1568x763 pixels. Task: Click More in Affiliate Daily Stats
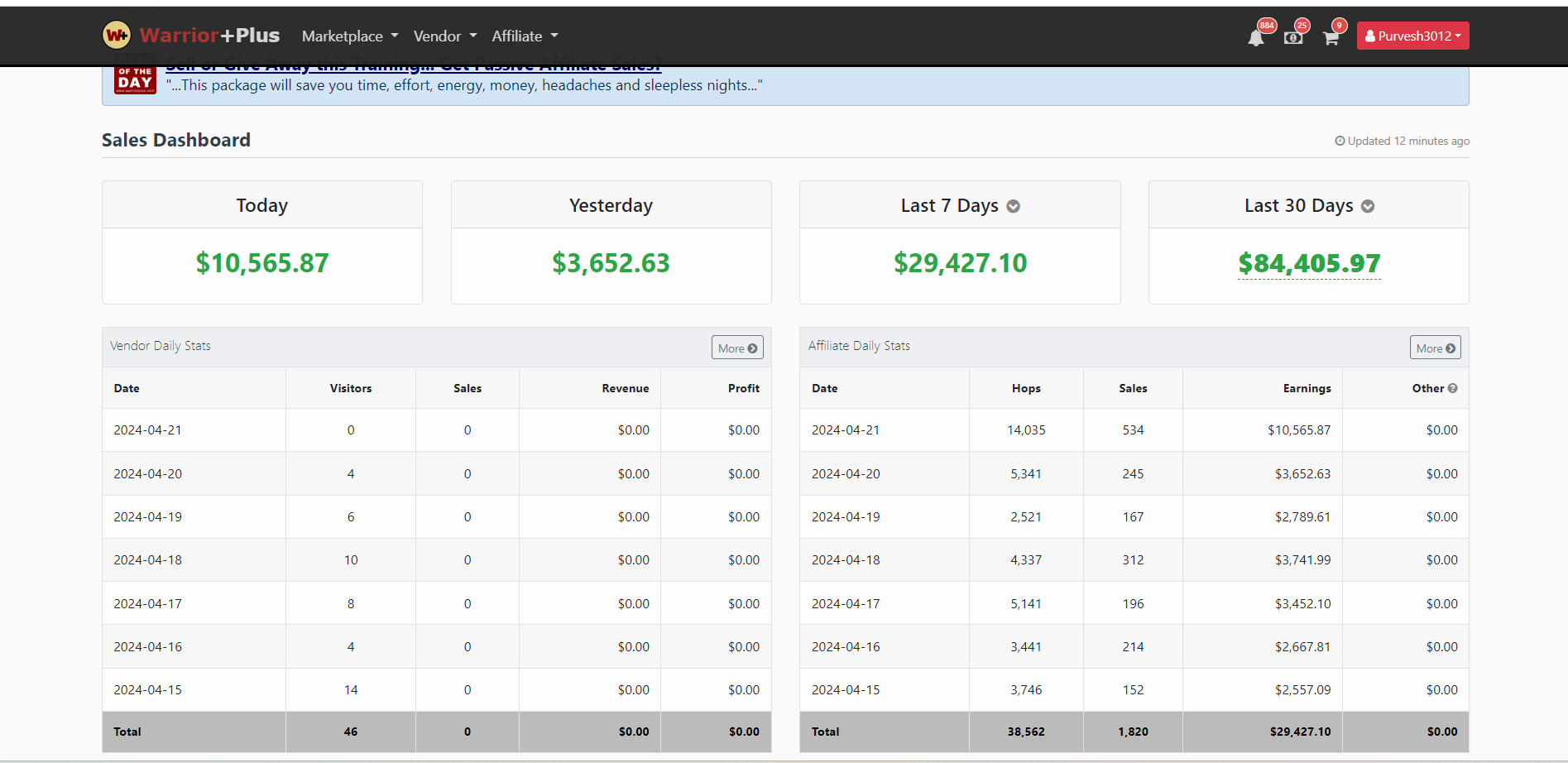[1435, 348]
